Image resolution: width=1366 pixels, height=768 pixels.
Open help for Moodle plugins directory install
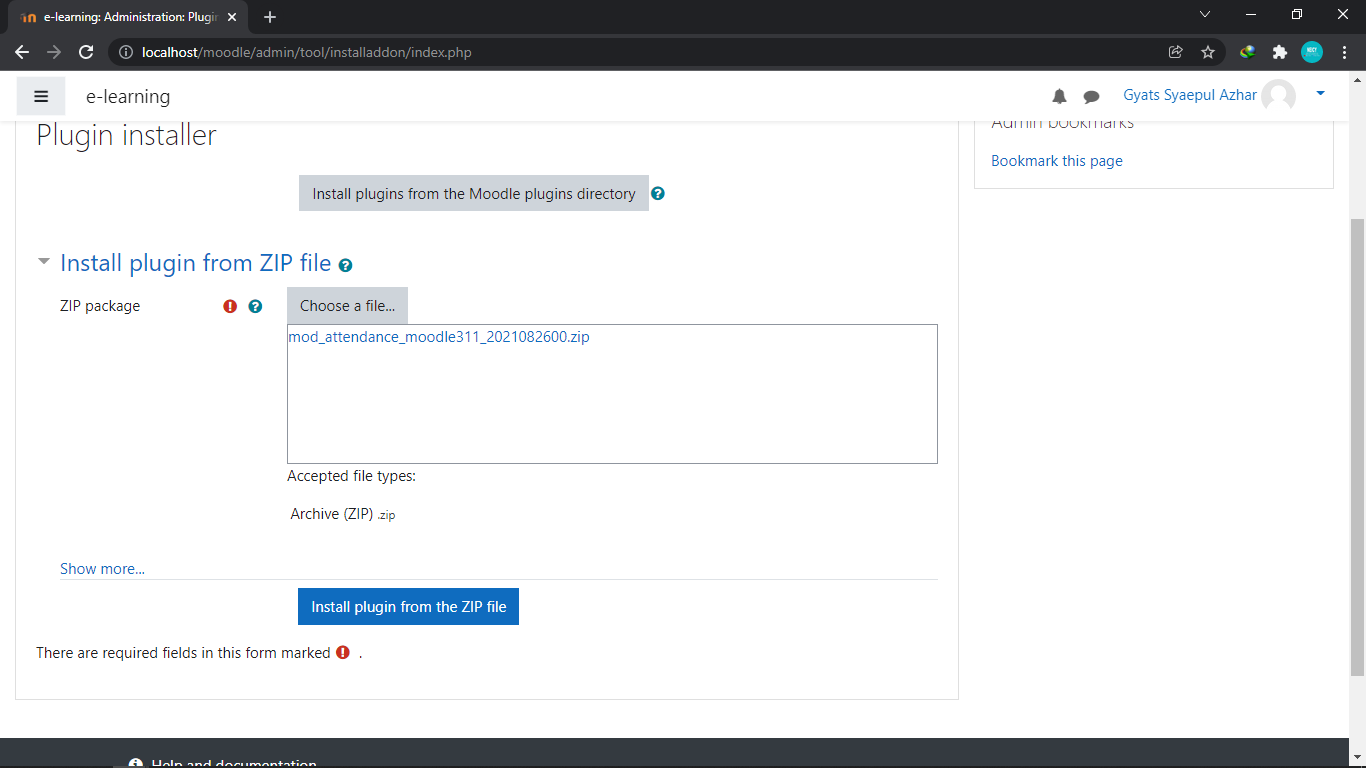(657, 193)
